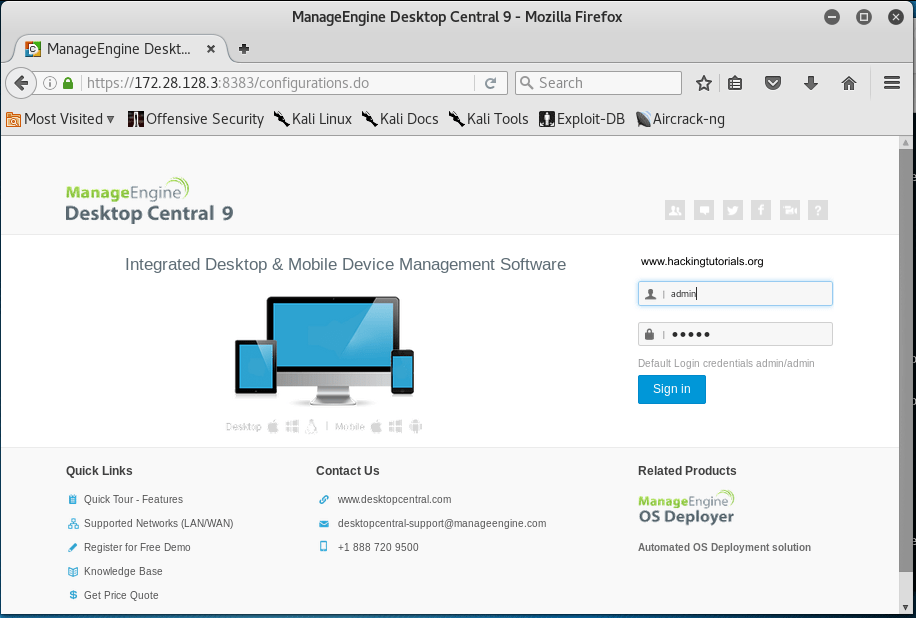The height and width of the screenshot is (618, 916).
Task: Click the Firefox Search box
Action: [x=598, y=83]
